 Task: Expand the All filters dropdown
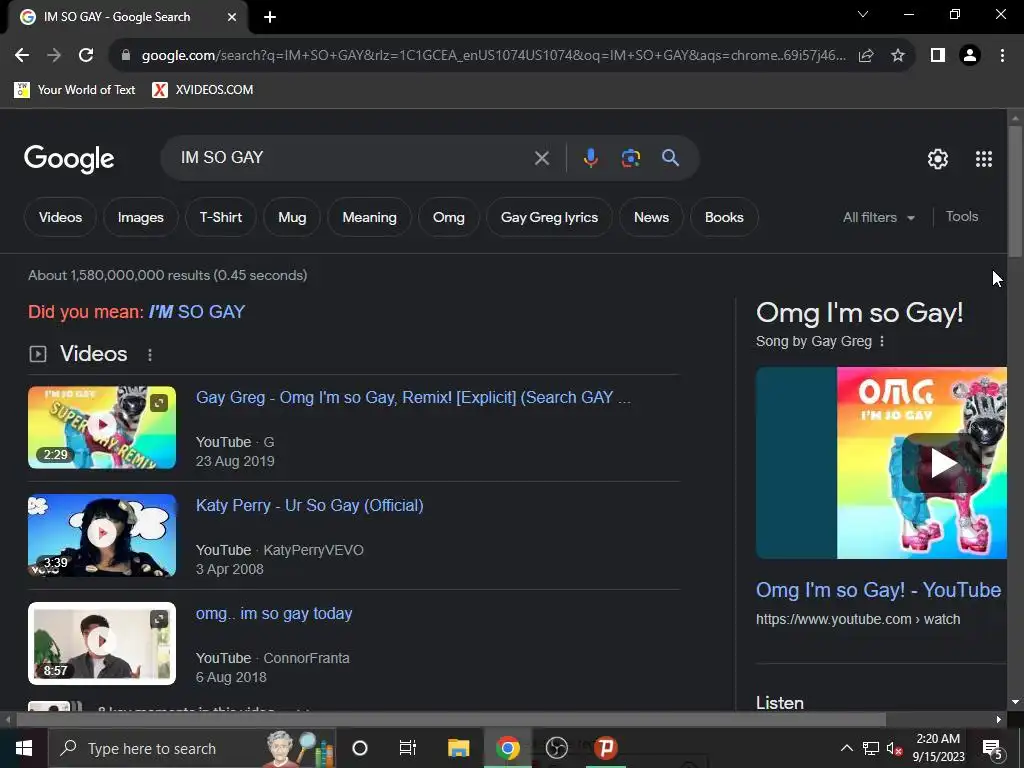[878, 217]
